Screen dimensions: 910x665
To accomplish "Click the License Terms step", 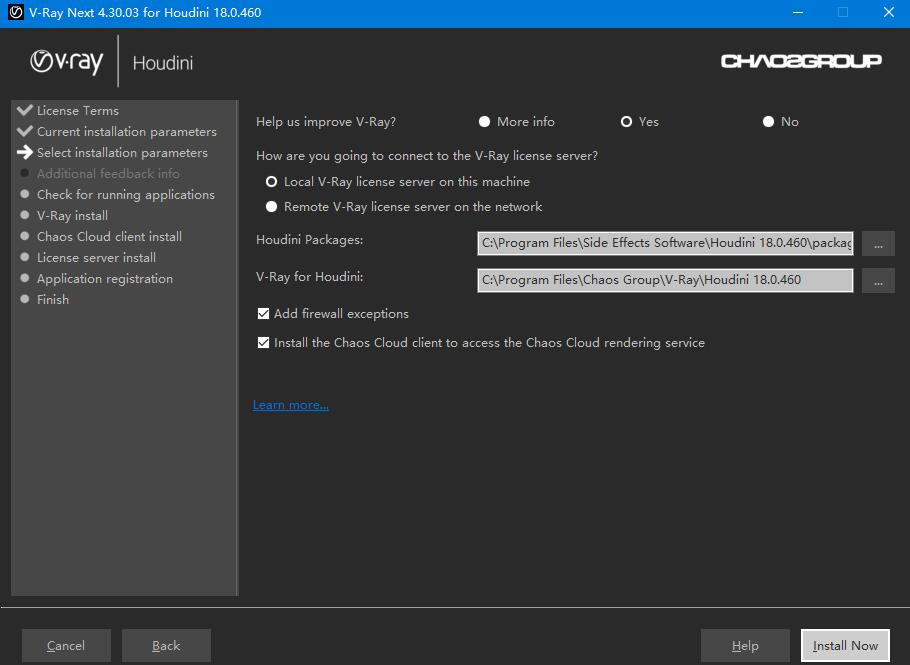I will [x=78, y=111].
